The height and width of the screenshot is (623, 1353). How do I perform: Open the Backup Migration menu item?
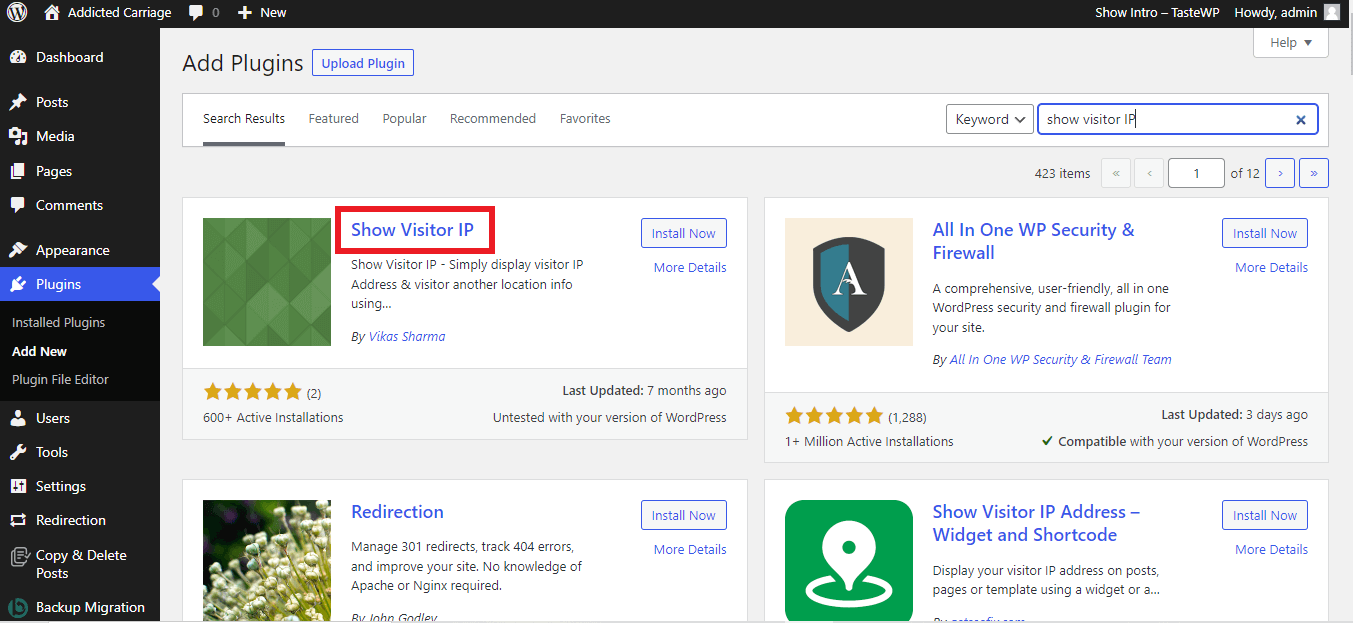click(89, 607)
